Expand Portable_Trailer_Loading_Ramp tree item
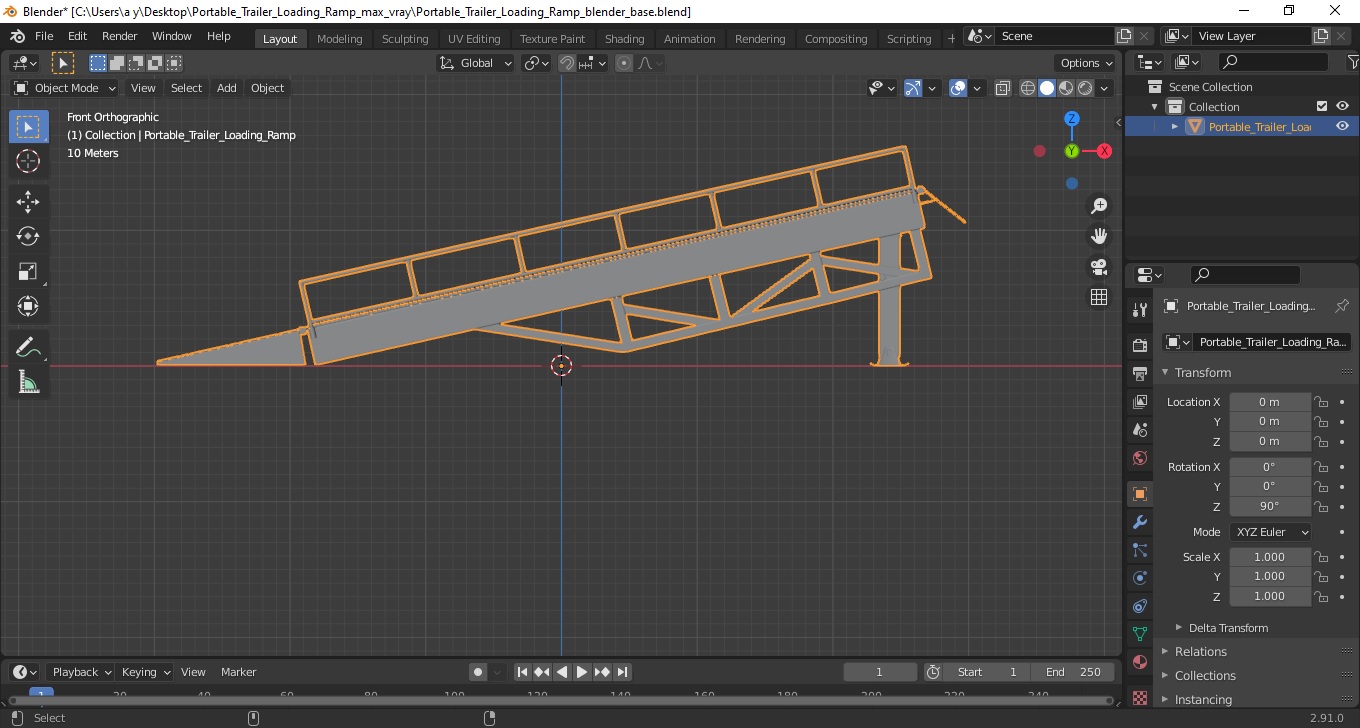 point(1175,126)
